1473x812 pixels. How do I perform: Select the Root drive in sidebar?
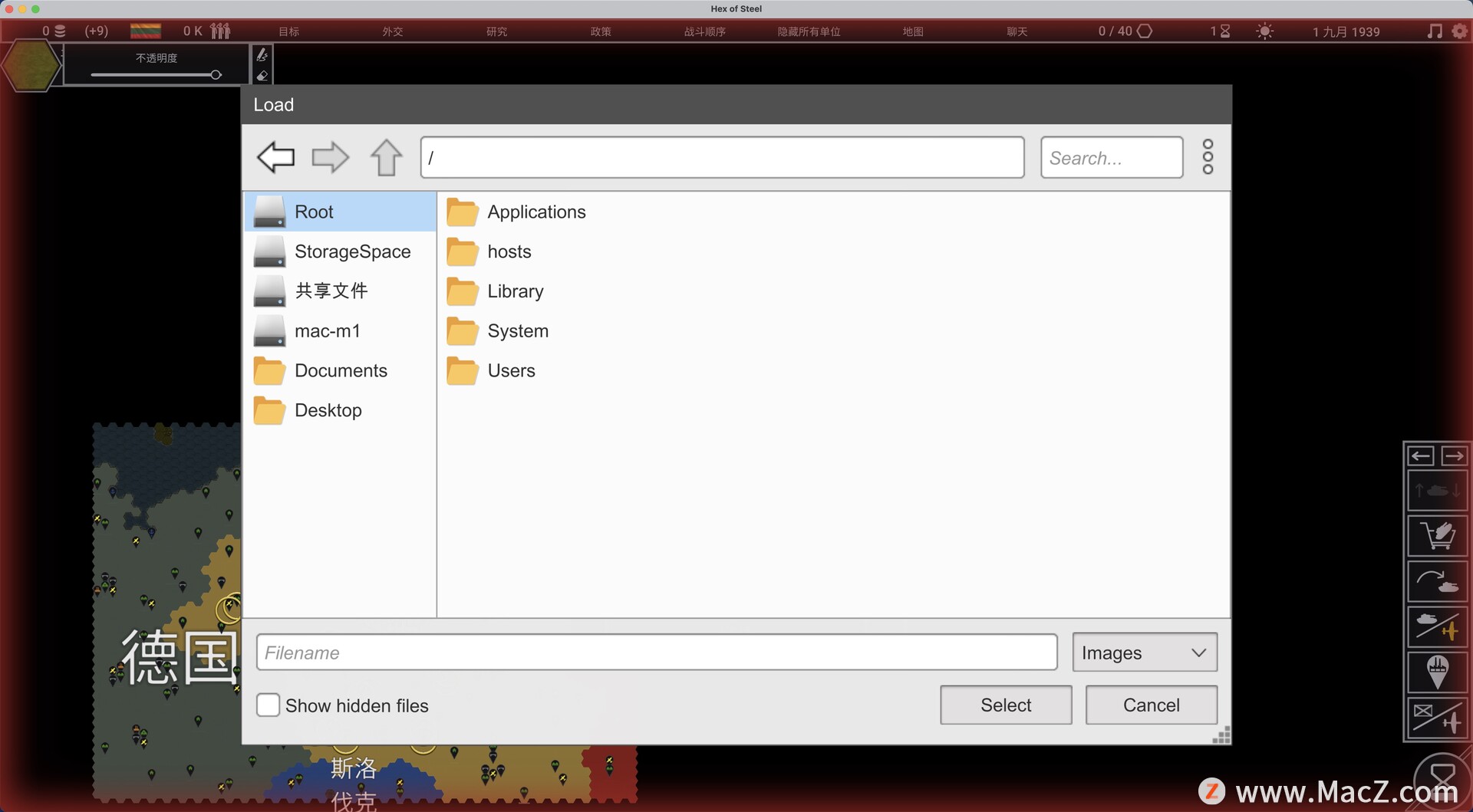(340, 212)
